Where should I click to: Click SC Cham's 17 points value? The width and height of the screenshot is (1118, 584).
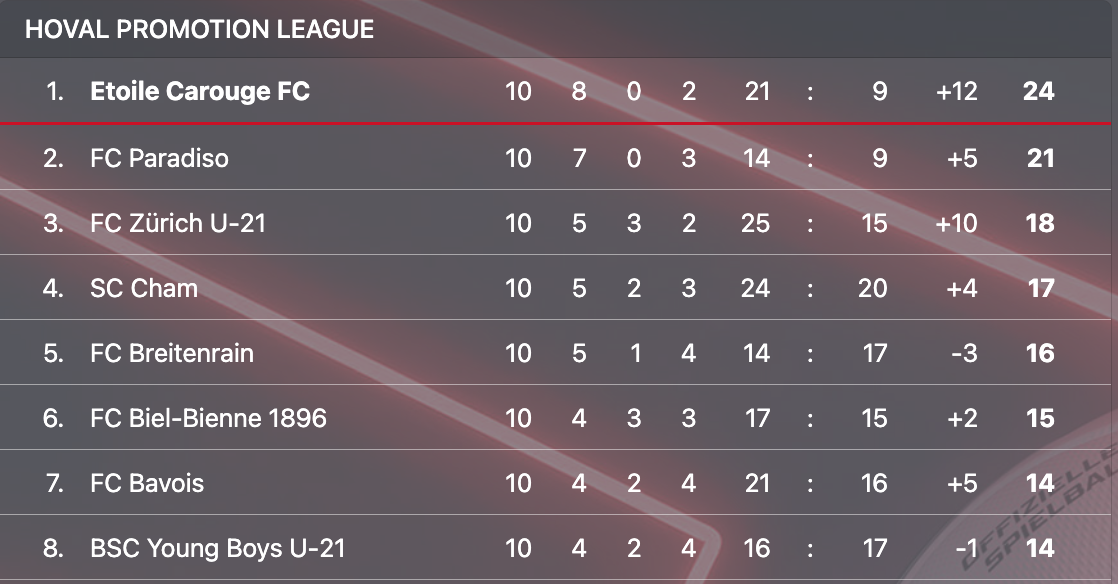pyautogui.click(x=1040, y=288)
